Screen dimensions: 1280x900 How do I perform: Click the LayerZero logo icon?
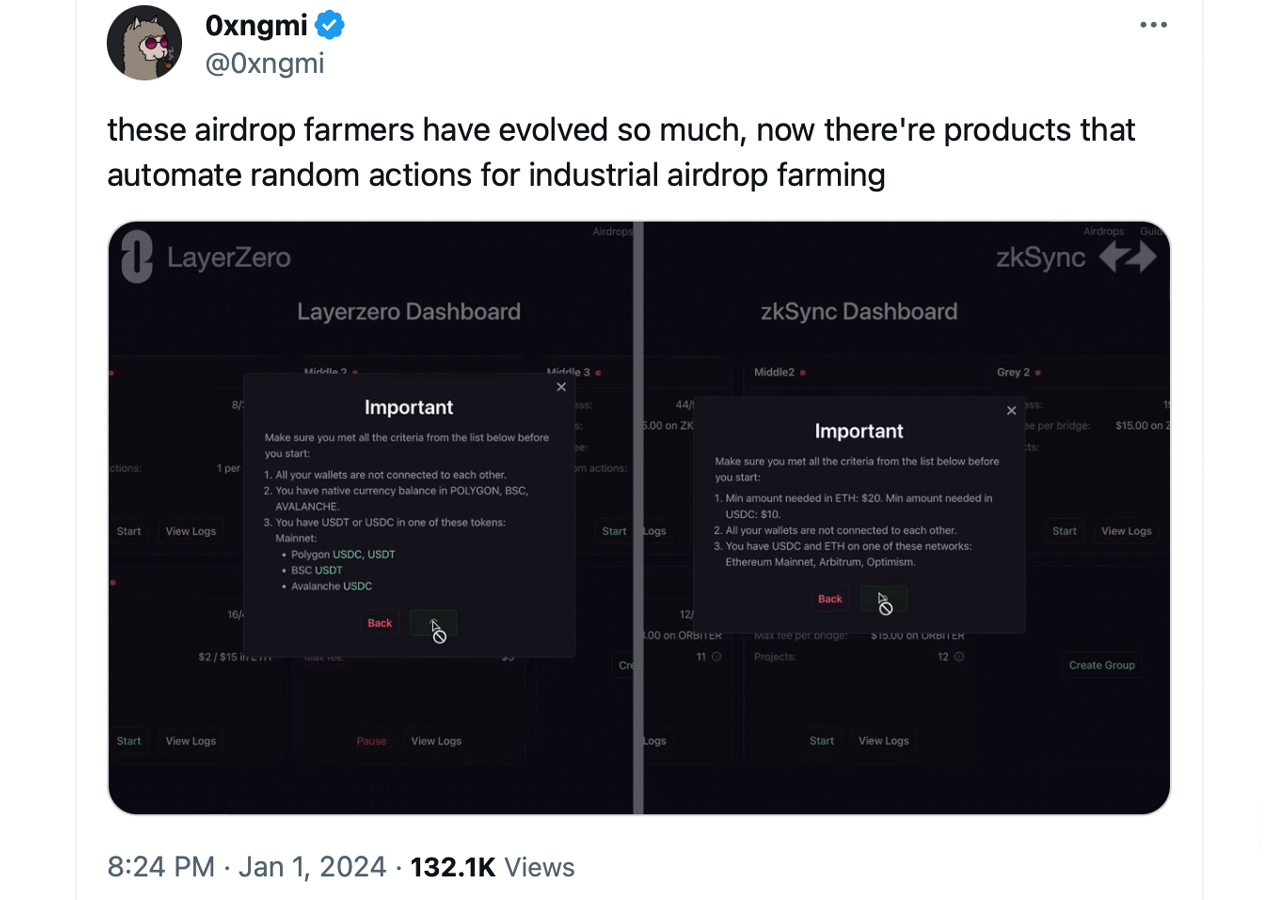136,257
